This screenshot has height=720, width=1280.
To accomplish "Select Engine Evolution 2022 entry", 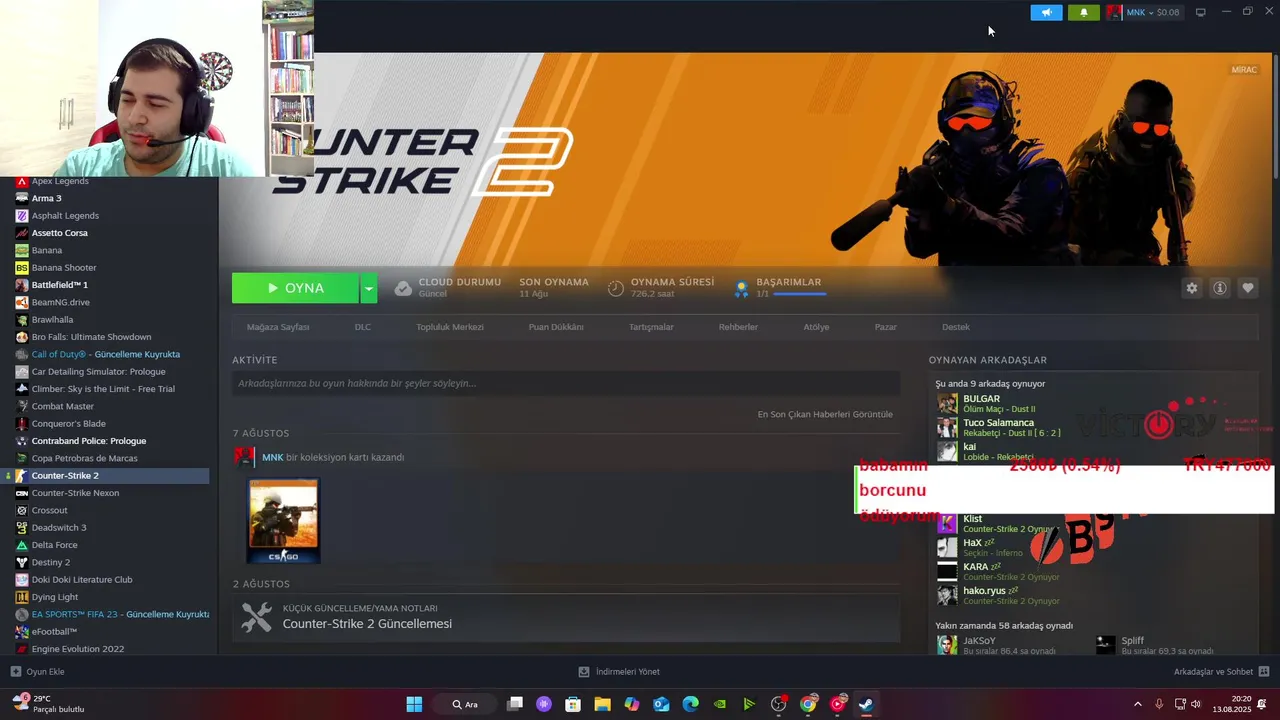I will (x=78, y=649).
